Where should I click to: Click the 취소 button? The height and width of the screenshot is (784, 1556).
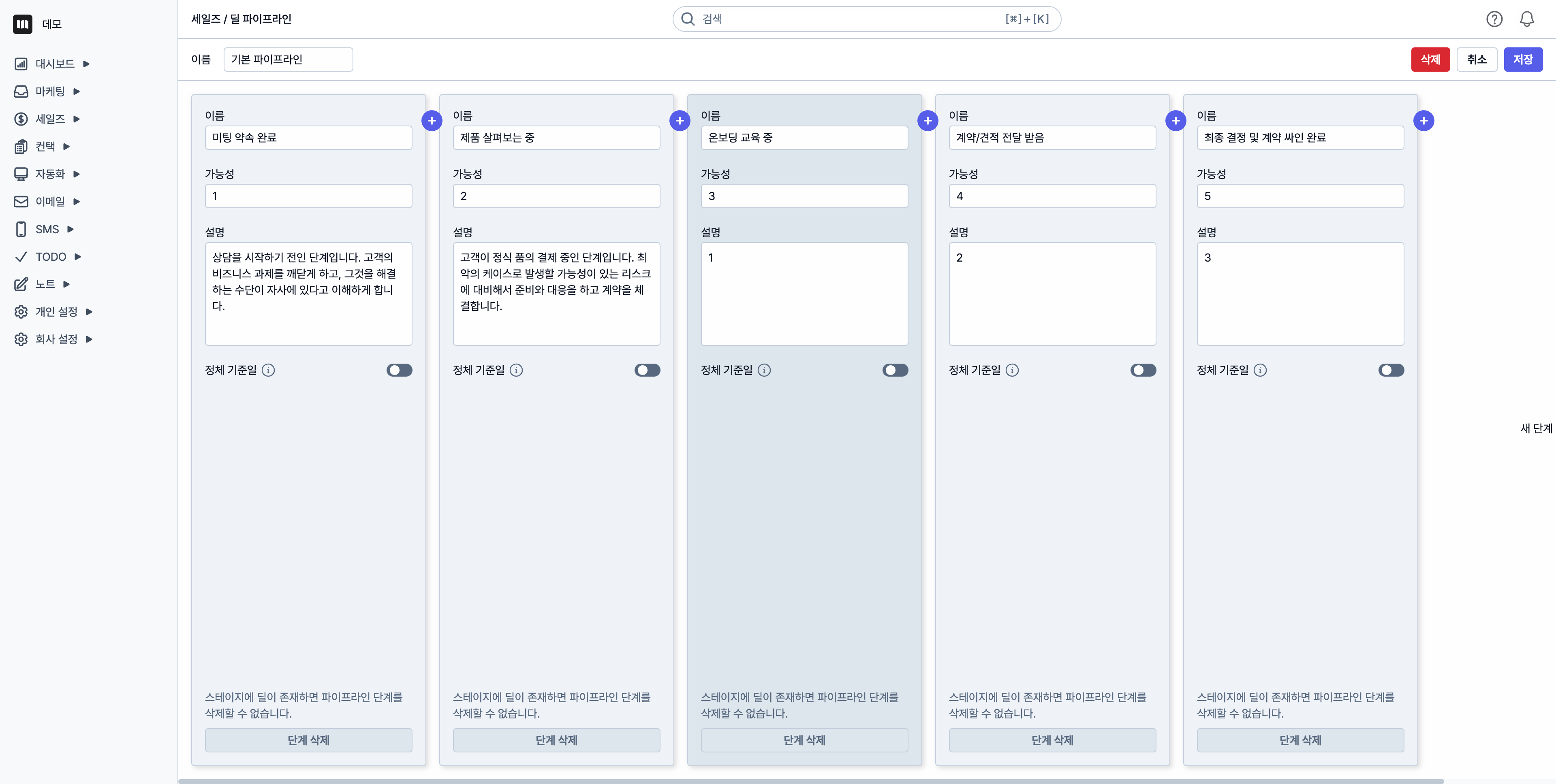coord(1477,60)
